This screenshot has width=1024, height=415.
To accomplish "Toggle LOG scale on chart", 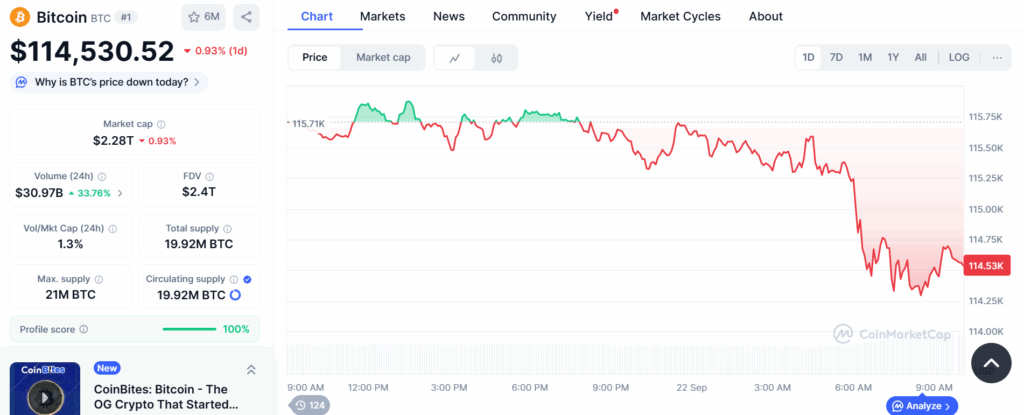I will [959, 58].
